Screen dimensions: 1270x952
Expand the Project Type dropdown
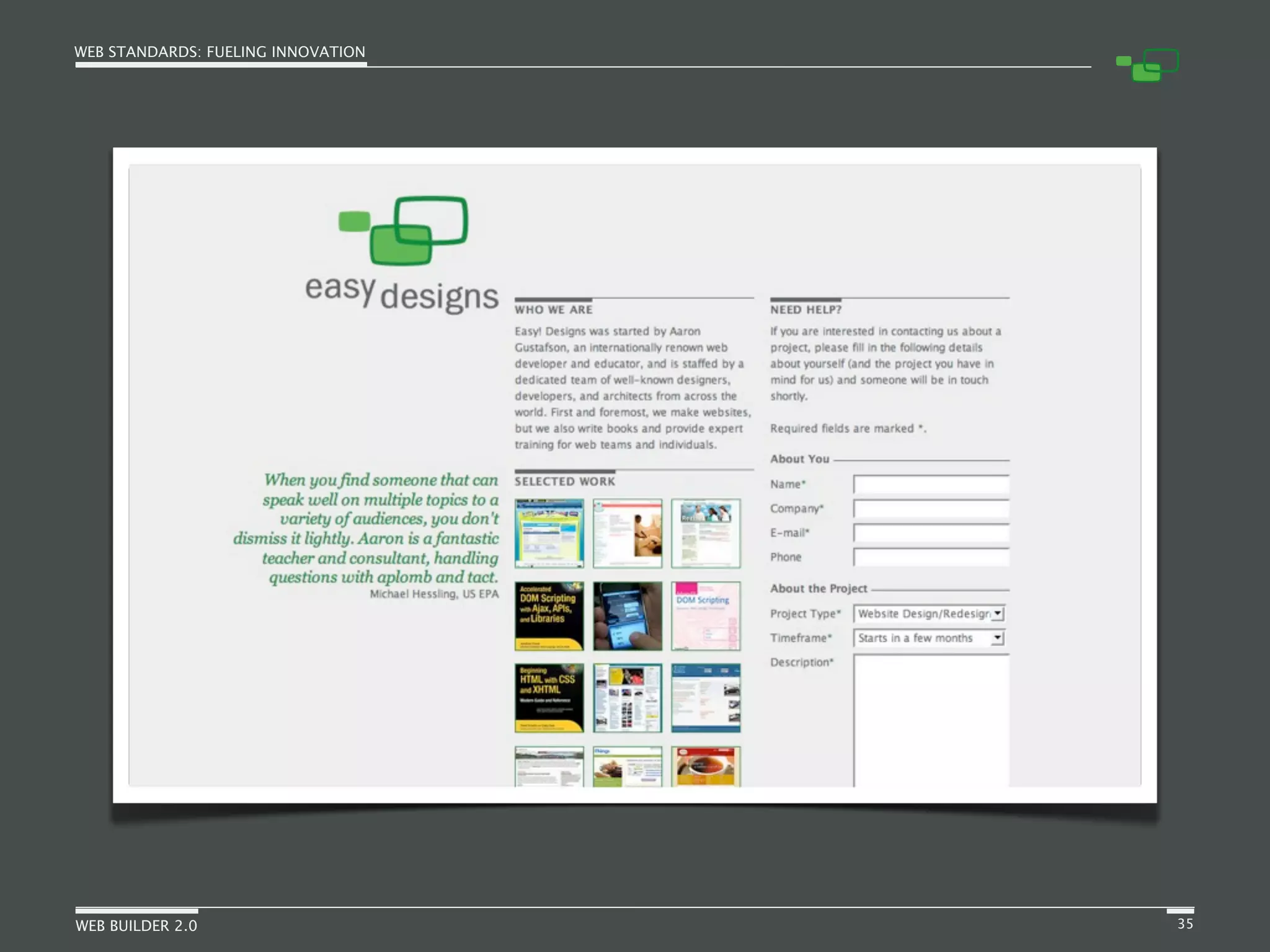click(923, 614)
